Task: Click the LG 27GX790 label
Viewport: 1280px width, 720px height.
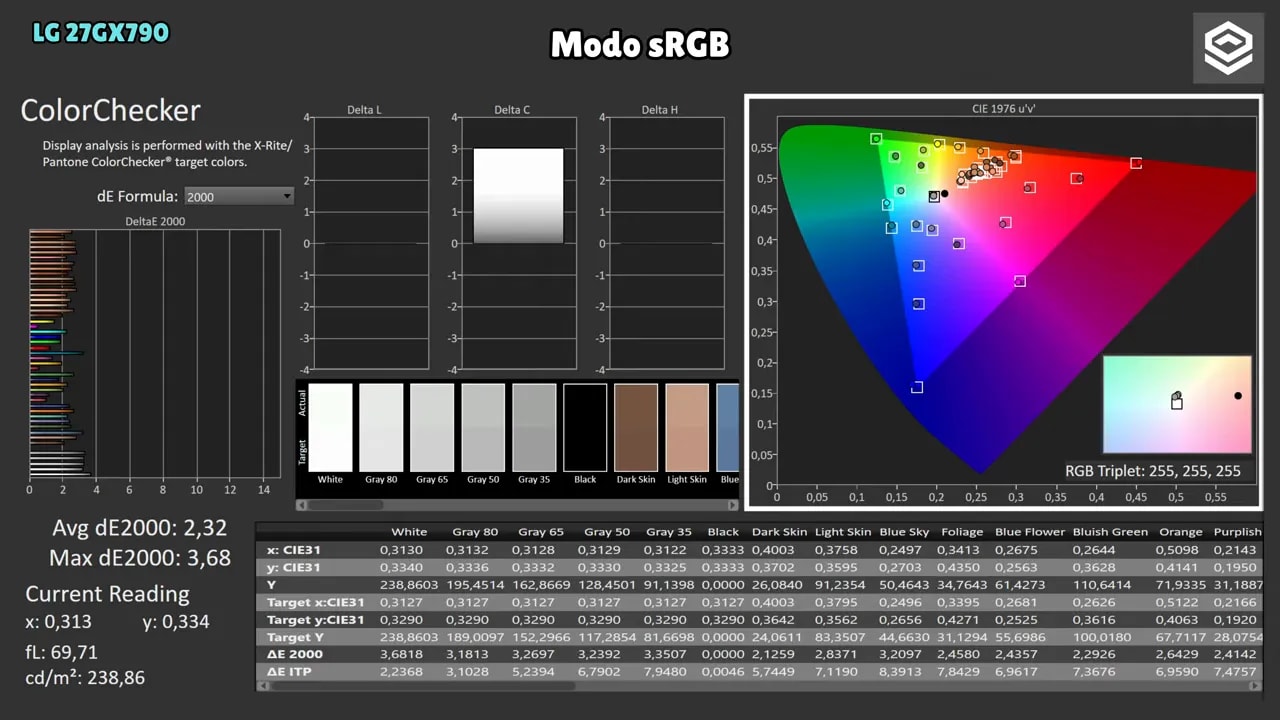Action: click(100, 32)
